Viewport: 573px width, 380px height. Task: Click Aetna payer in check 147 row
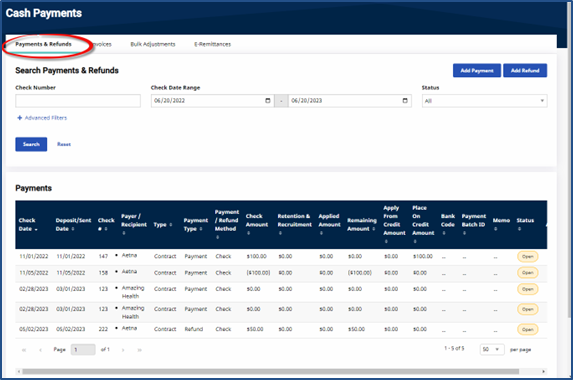coord(129,255)
